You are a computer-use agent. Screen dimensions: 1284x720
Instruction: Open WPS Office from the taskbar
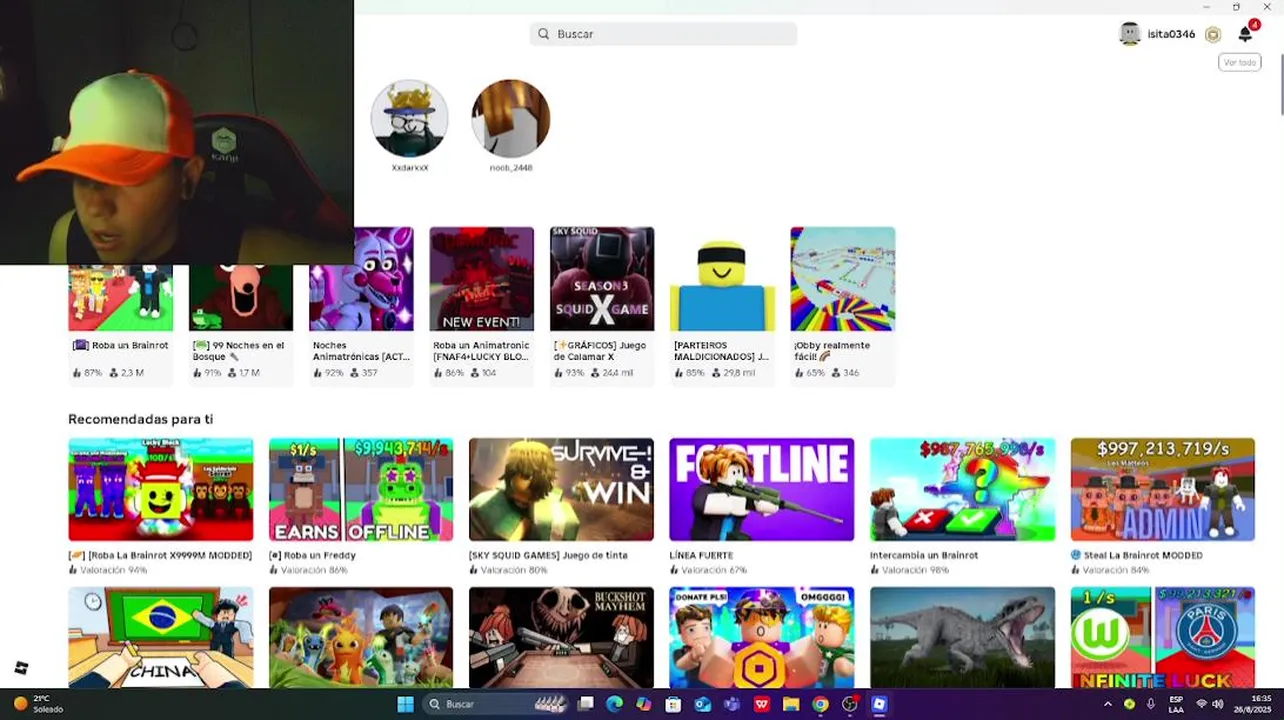[761, 704]
